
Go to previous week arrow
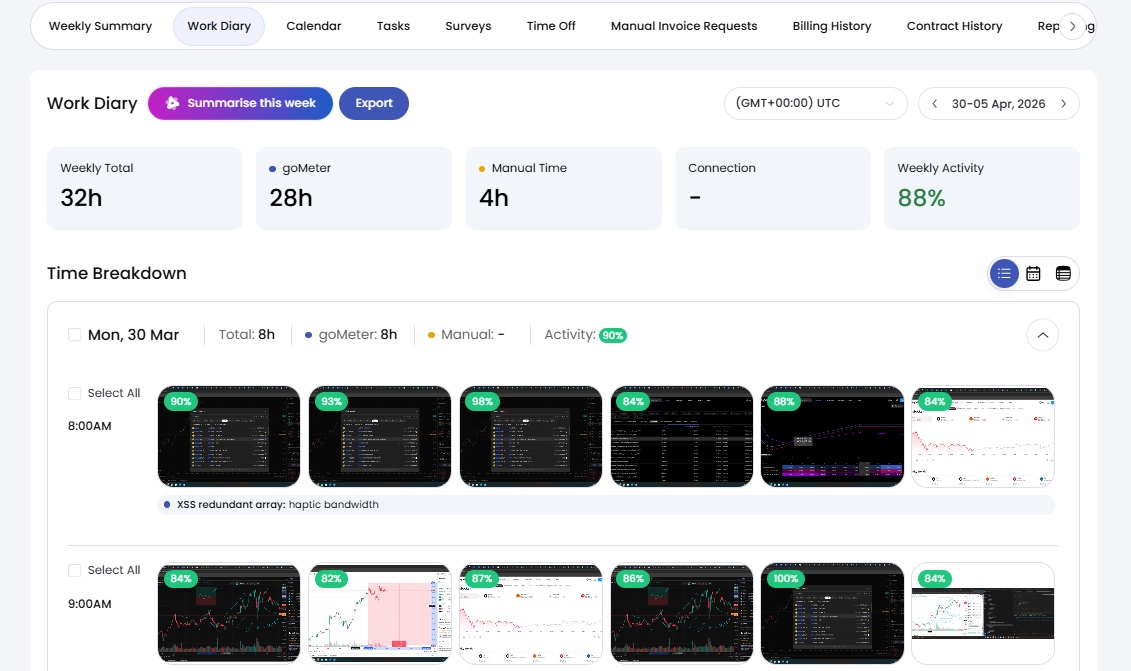935,104
